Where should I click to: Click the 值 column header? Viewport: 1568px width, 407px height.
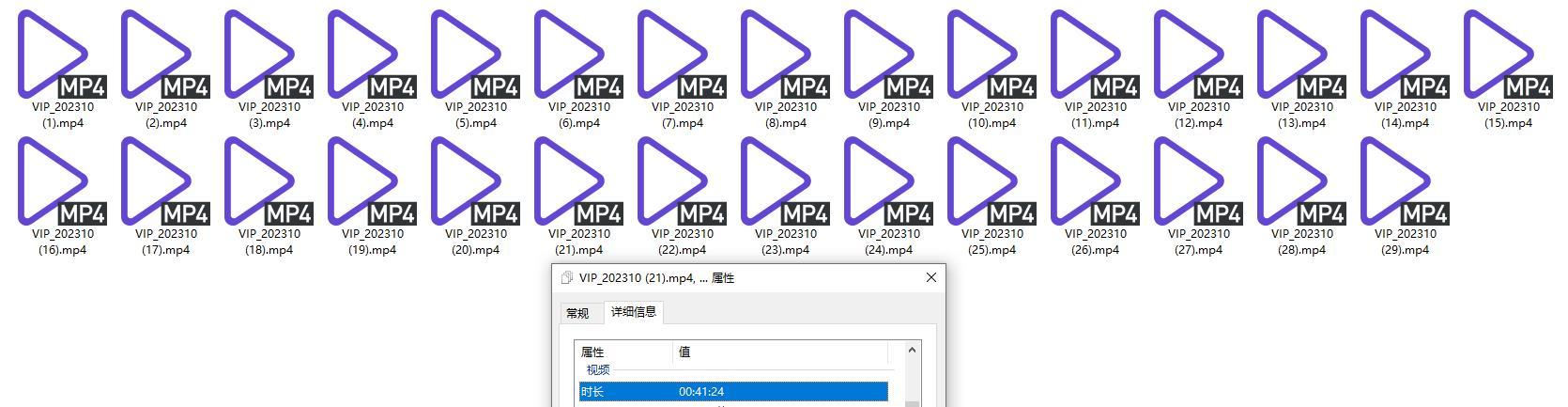pyautogui.click(x=781, y=352)
